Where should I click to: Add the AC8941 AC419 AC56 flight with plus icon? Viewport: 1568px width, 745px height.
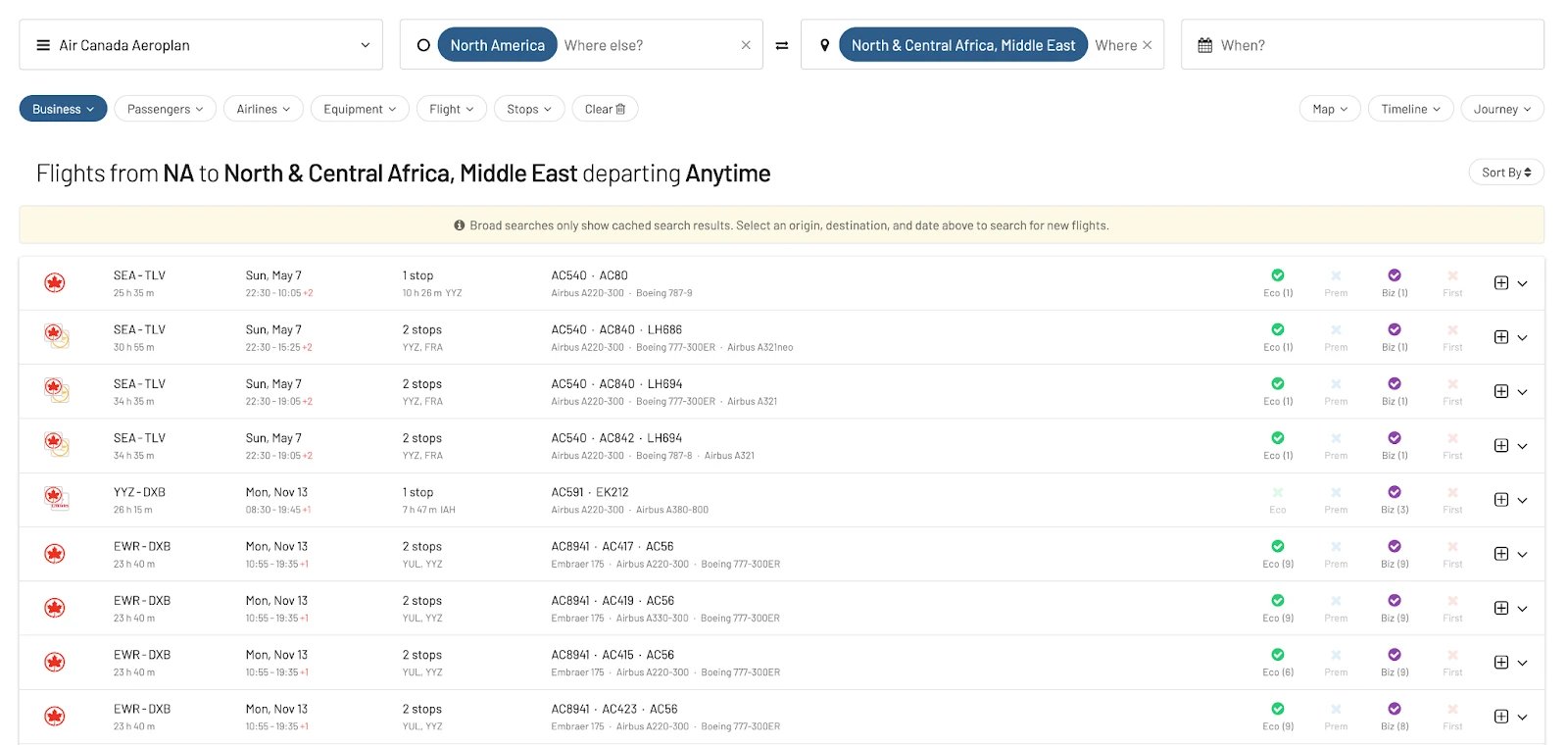(1501, 608)
